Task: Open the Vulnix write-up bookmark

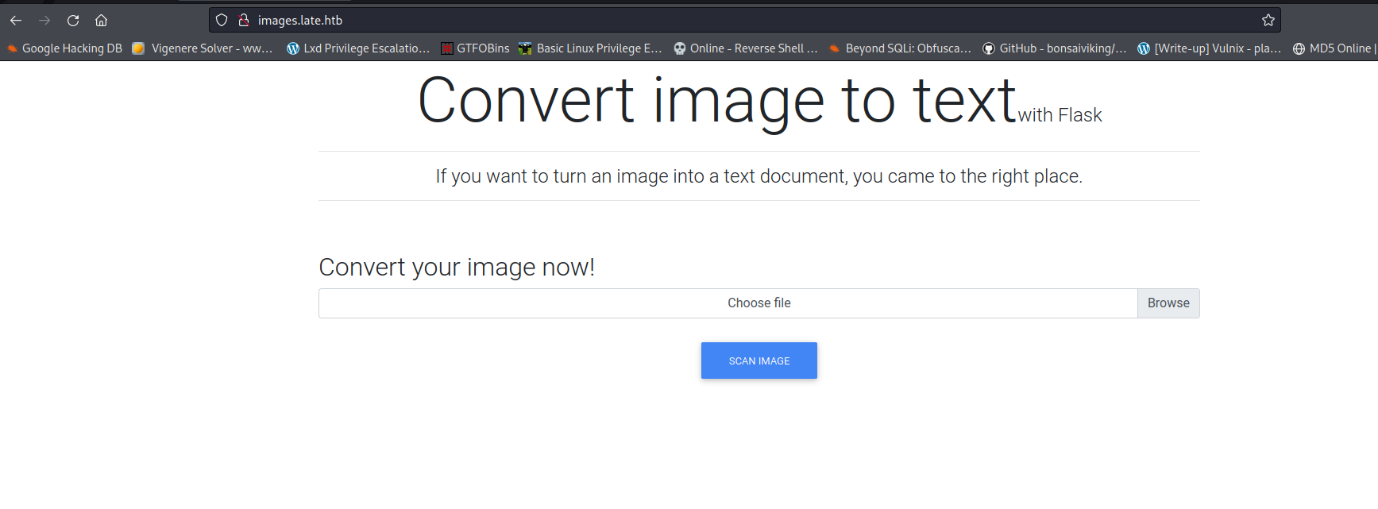Action: click(x=1210, y=48)
